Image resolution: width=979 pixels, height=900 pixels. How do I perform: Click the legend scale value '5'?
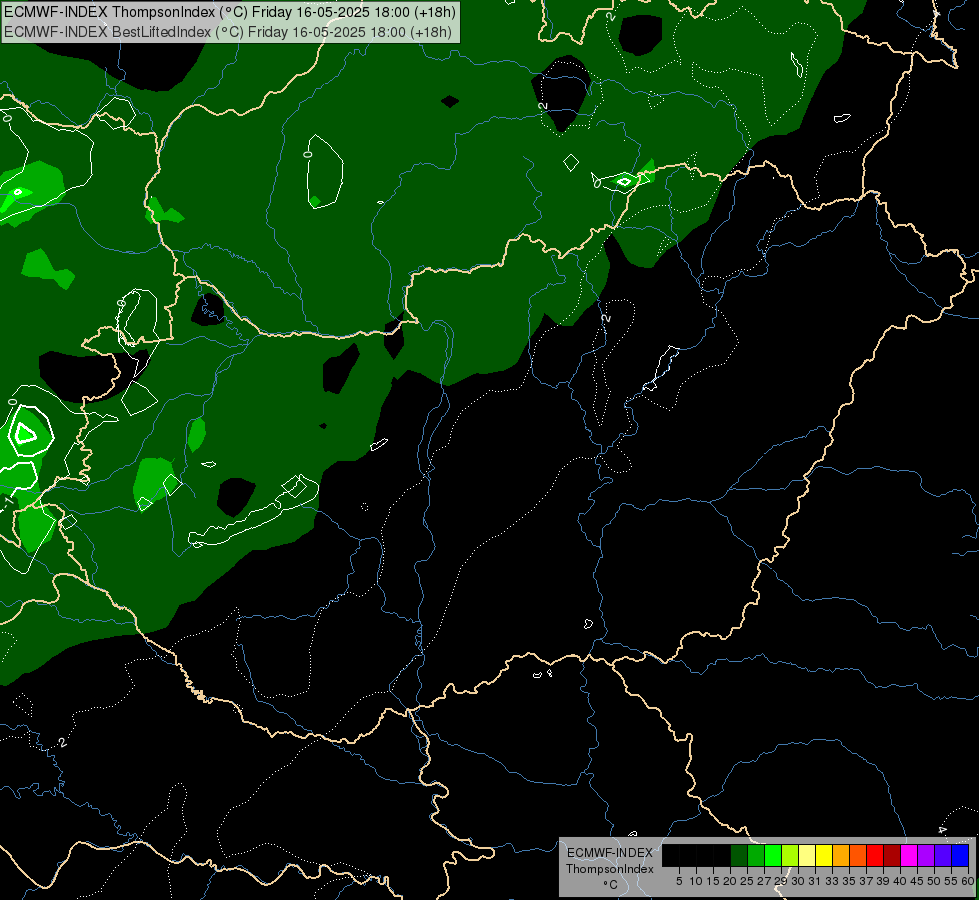click(679, 881)
